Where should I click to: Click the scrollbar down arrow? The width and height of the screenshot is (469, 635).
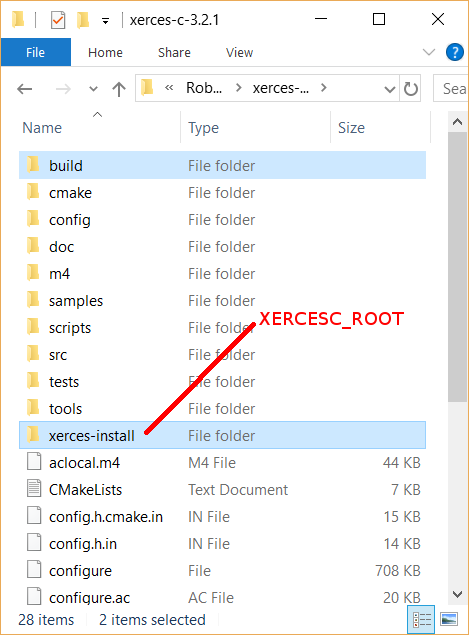(458, 594)
